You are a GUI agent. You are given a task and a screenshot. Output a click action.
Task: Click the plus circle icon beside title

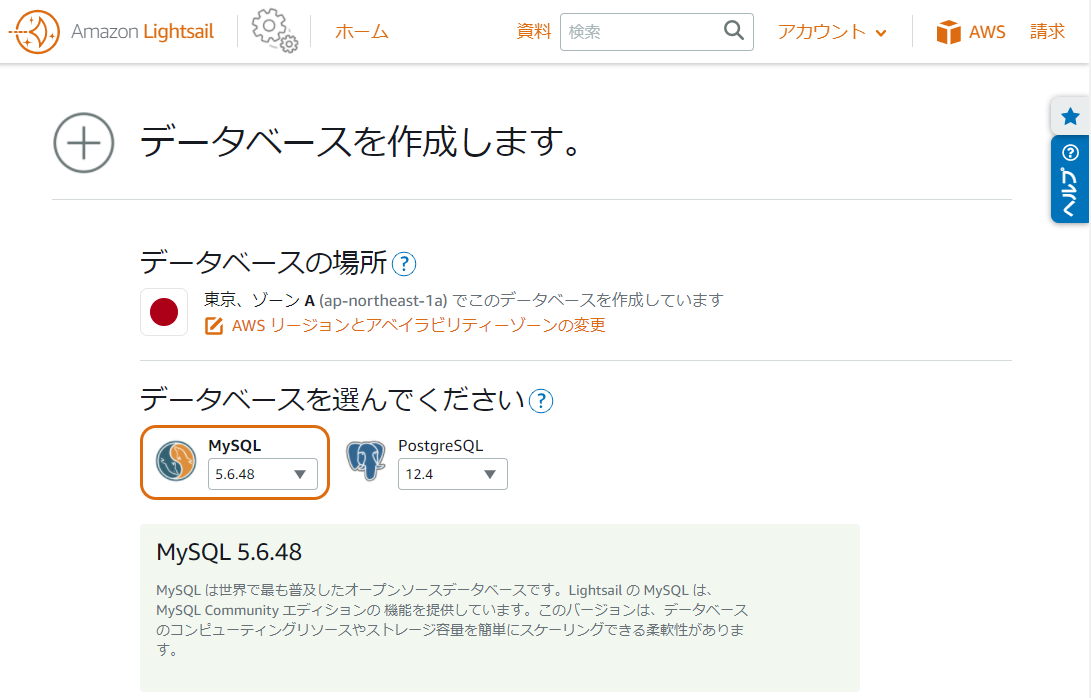pos(83,143)
